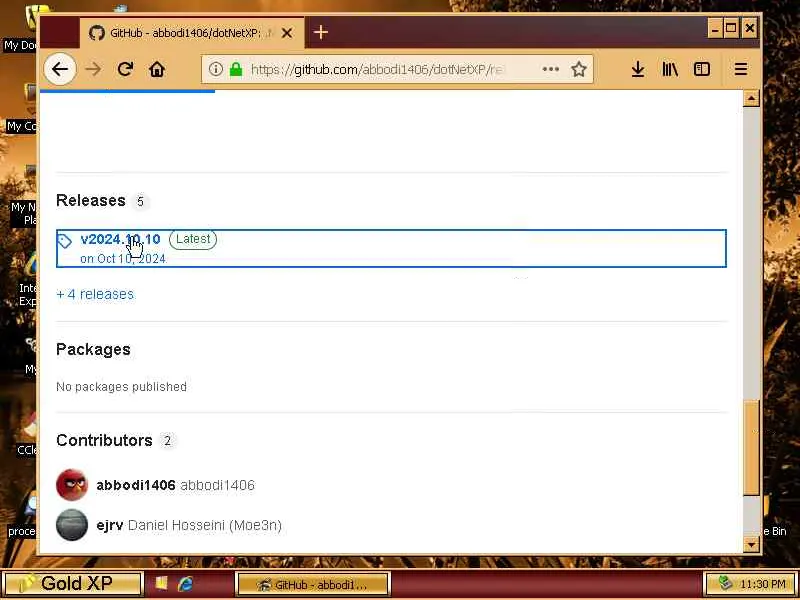Viewport: 800px width, 600px height.
Task: Click the Internet Explorer quick launch icon
Action: (x=186, y=584)
